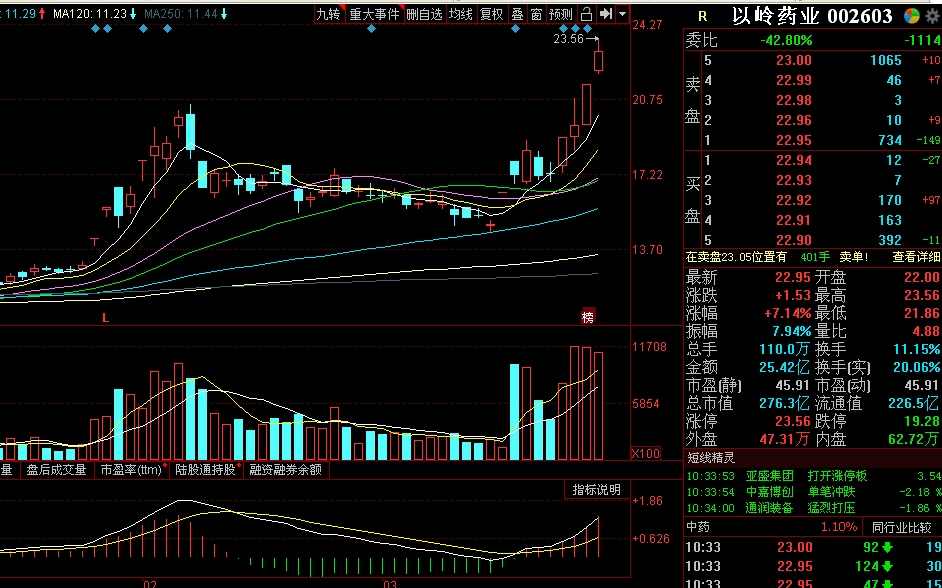This screenshot has width=942, height=588.
Task: Click 删自选 to remove from watchlist
Action: pos(424,14)
